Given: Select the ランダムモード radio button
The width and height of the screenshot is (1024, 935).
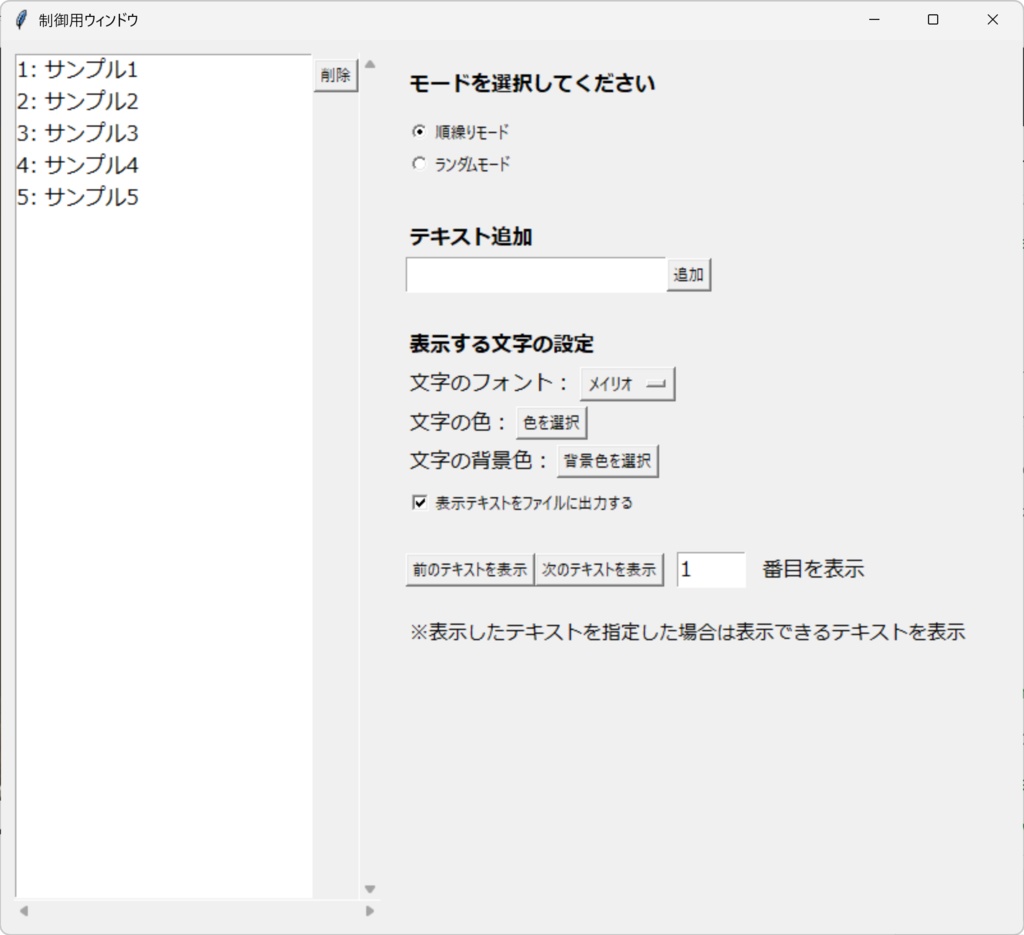Looking at the screenshot, I should point(418,164).
